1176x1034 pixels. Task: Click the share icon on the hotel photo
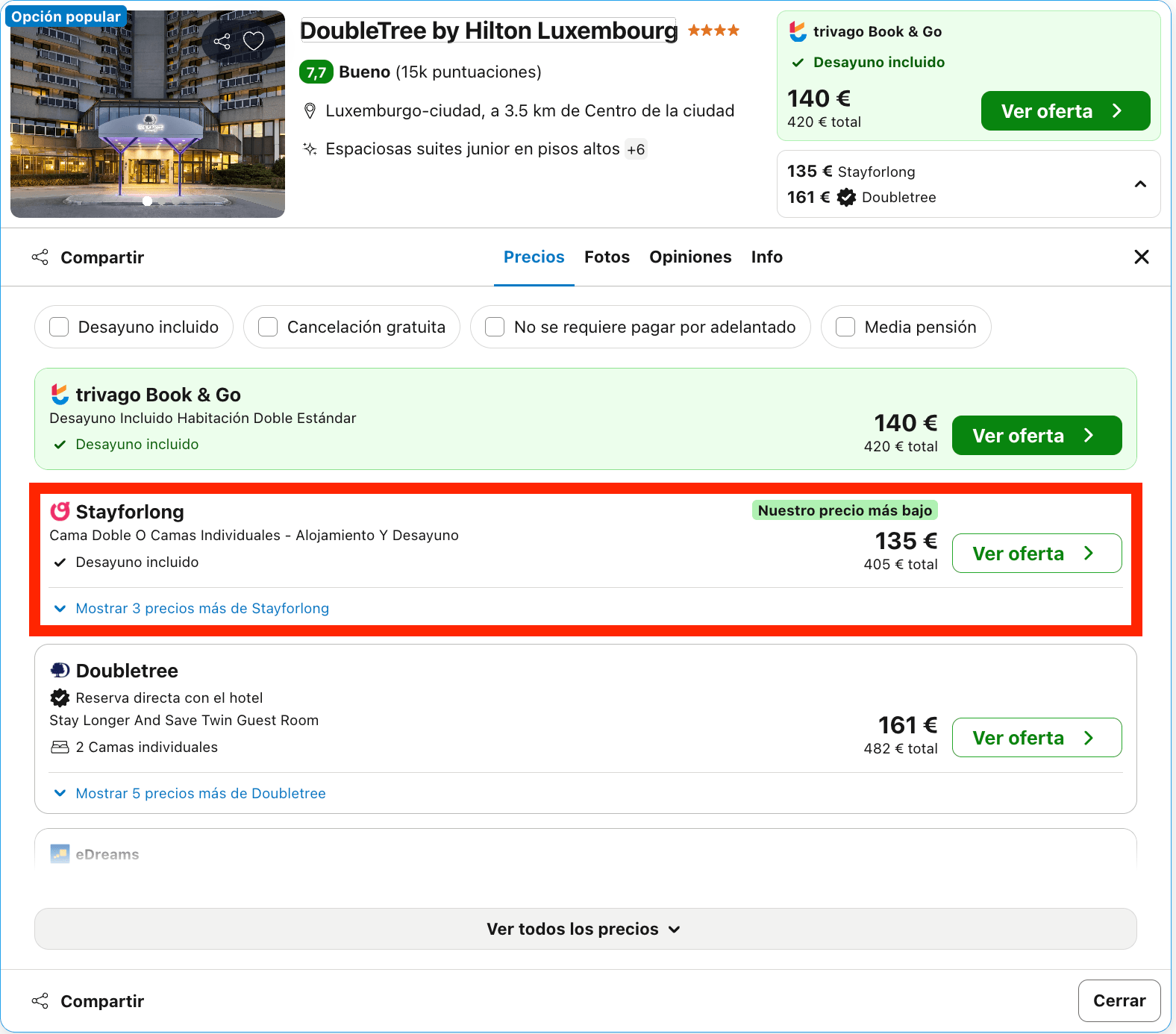point(222,41)
